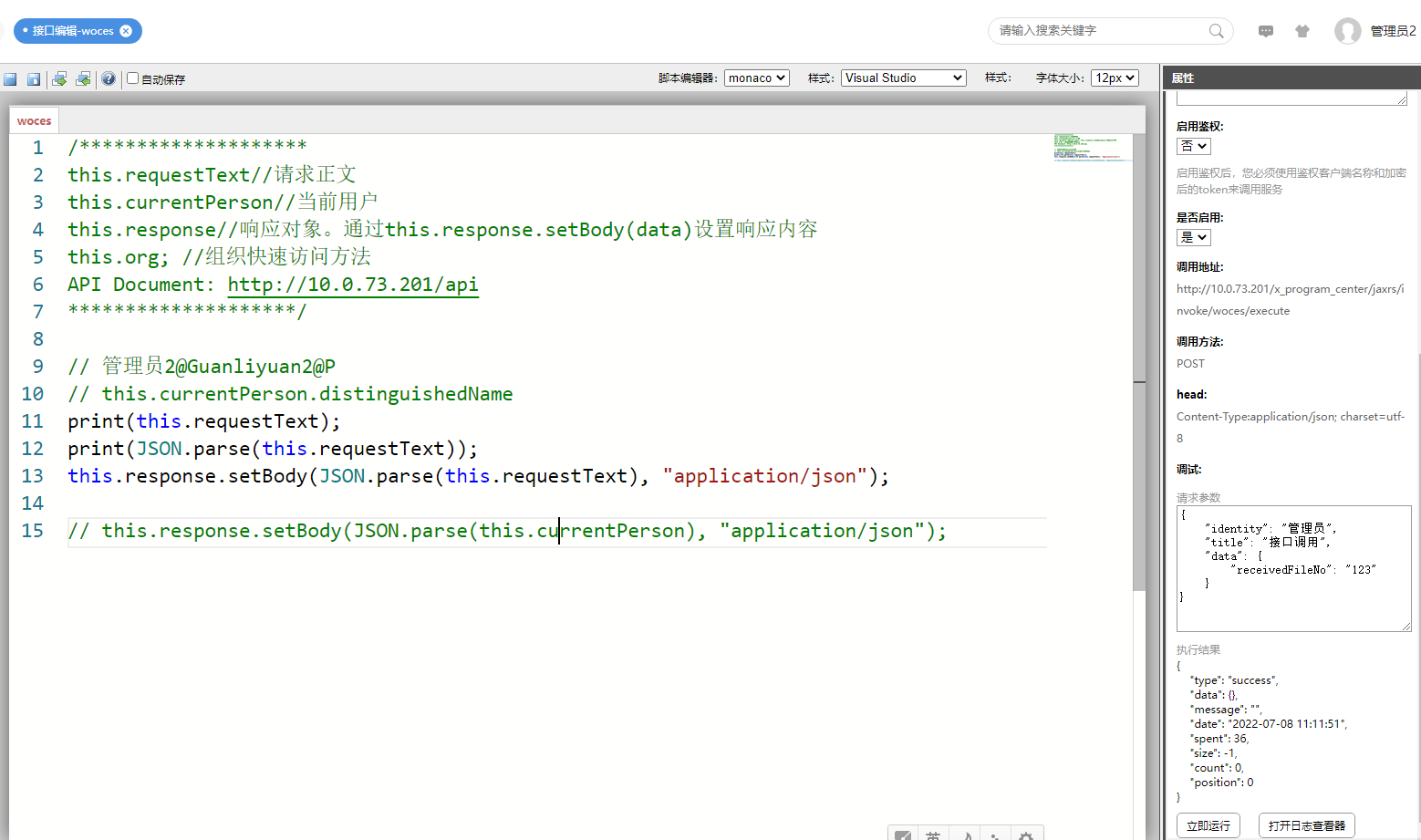This screenshot has height=840, width=1421.
Task: Open the 是否启用 dropdown set to 是
Action: click(1193, 237)
